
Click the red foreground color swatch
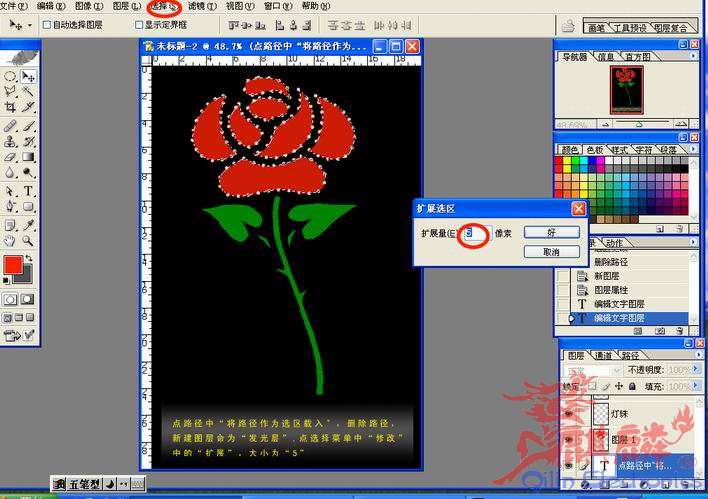point(13,265)
